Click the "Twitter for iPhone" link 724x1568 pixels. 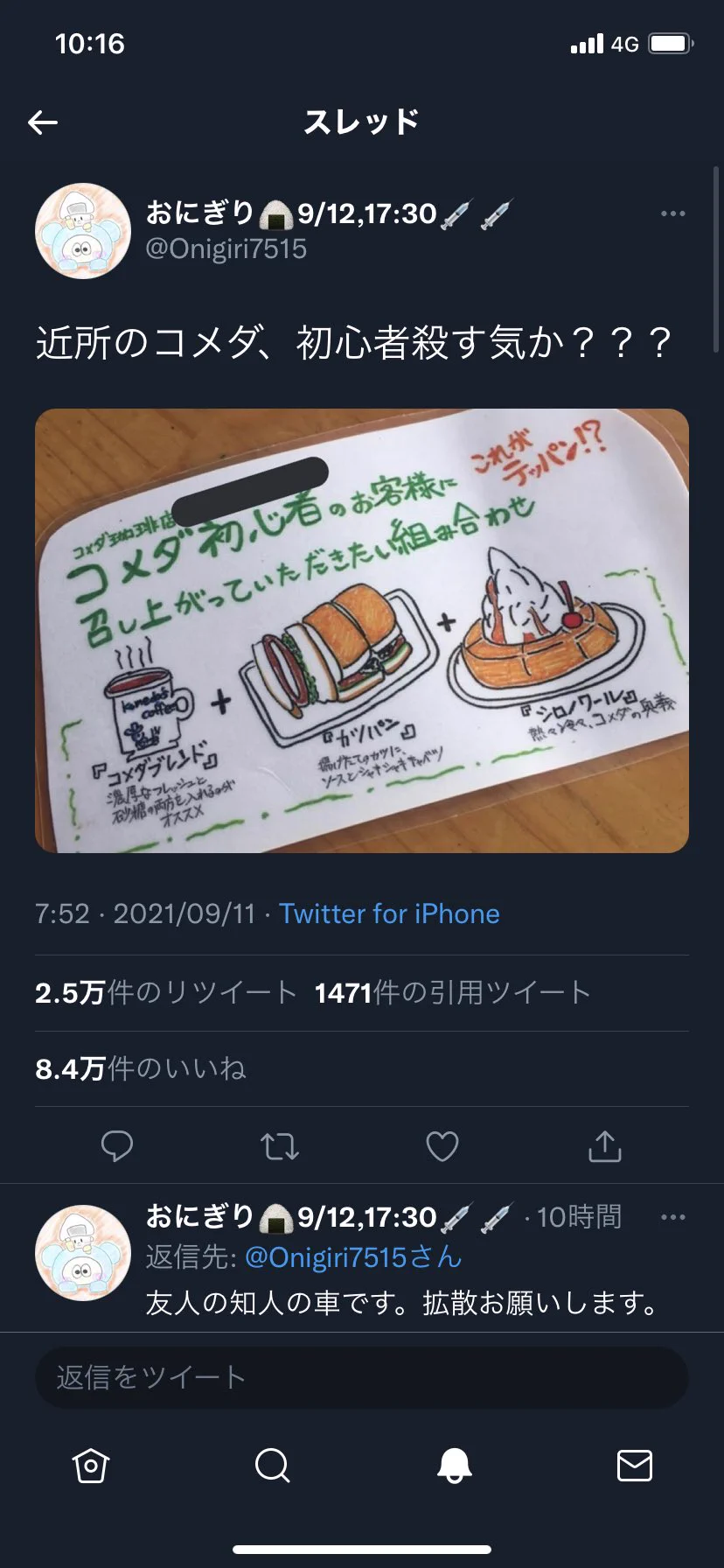tap(389, 913)
